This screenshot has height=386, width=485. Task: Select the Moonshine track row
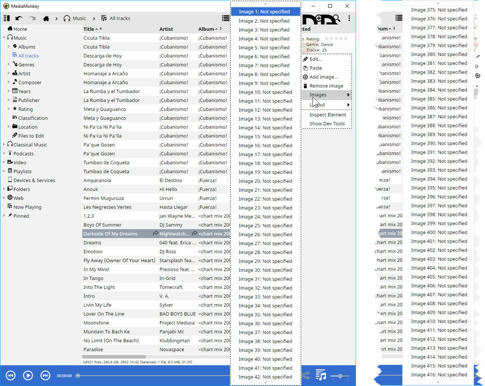pos(156,323)
